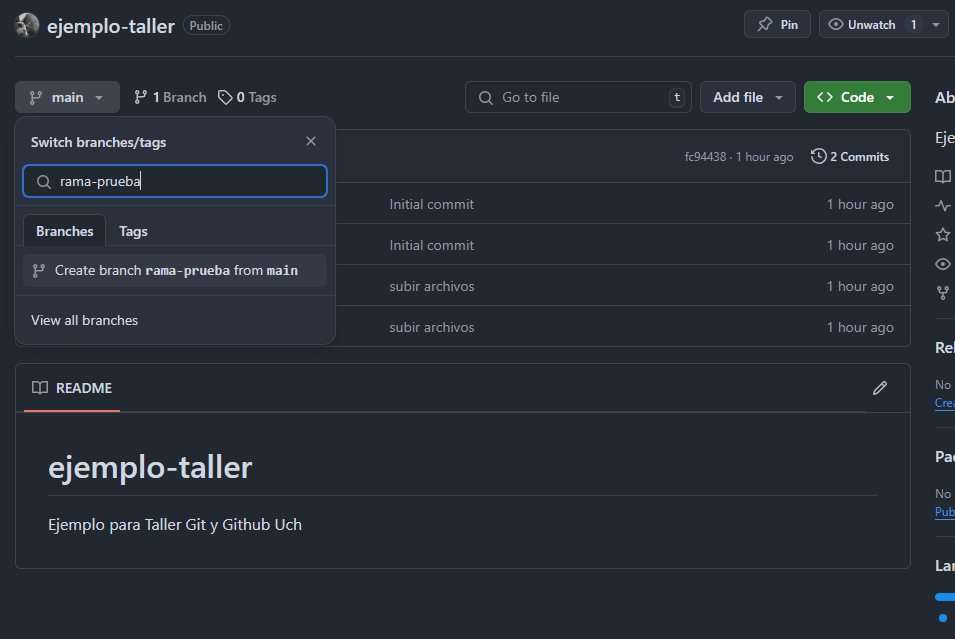Select the README tab

pyautogui.click(x=72, y=388)
